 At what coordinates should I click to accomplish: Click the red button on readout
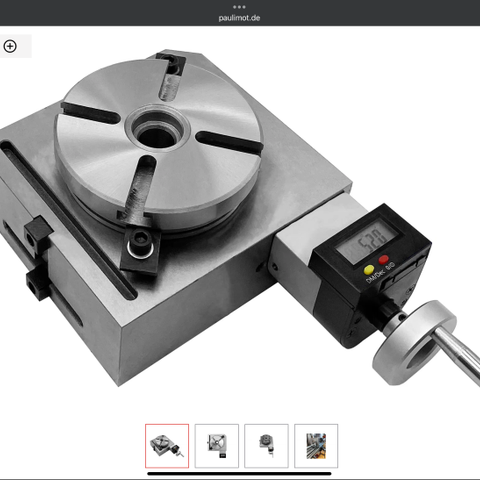(383, 259)
